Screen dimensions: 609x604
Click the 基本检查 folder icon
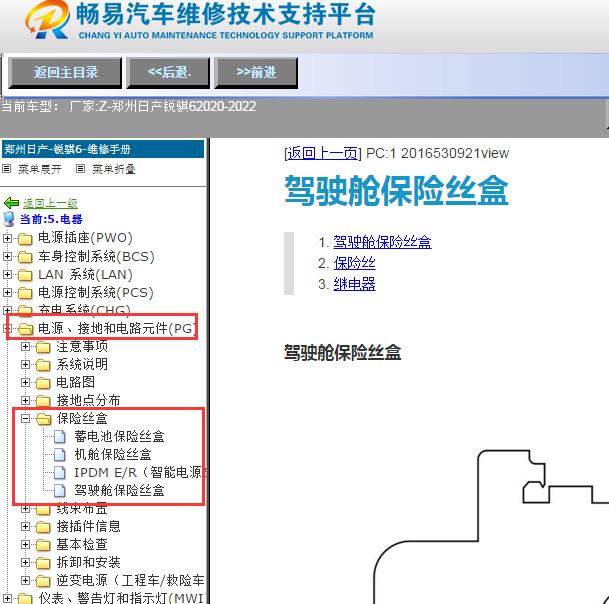coord(44,545)
